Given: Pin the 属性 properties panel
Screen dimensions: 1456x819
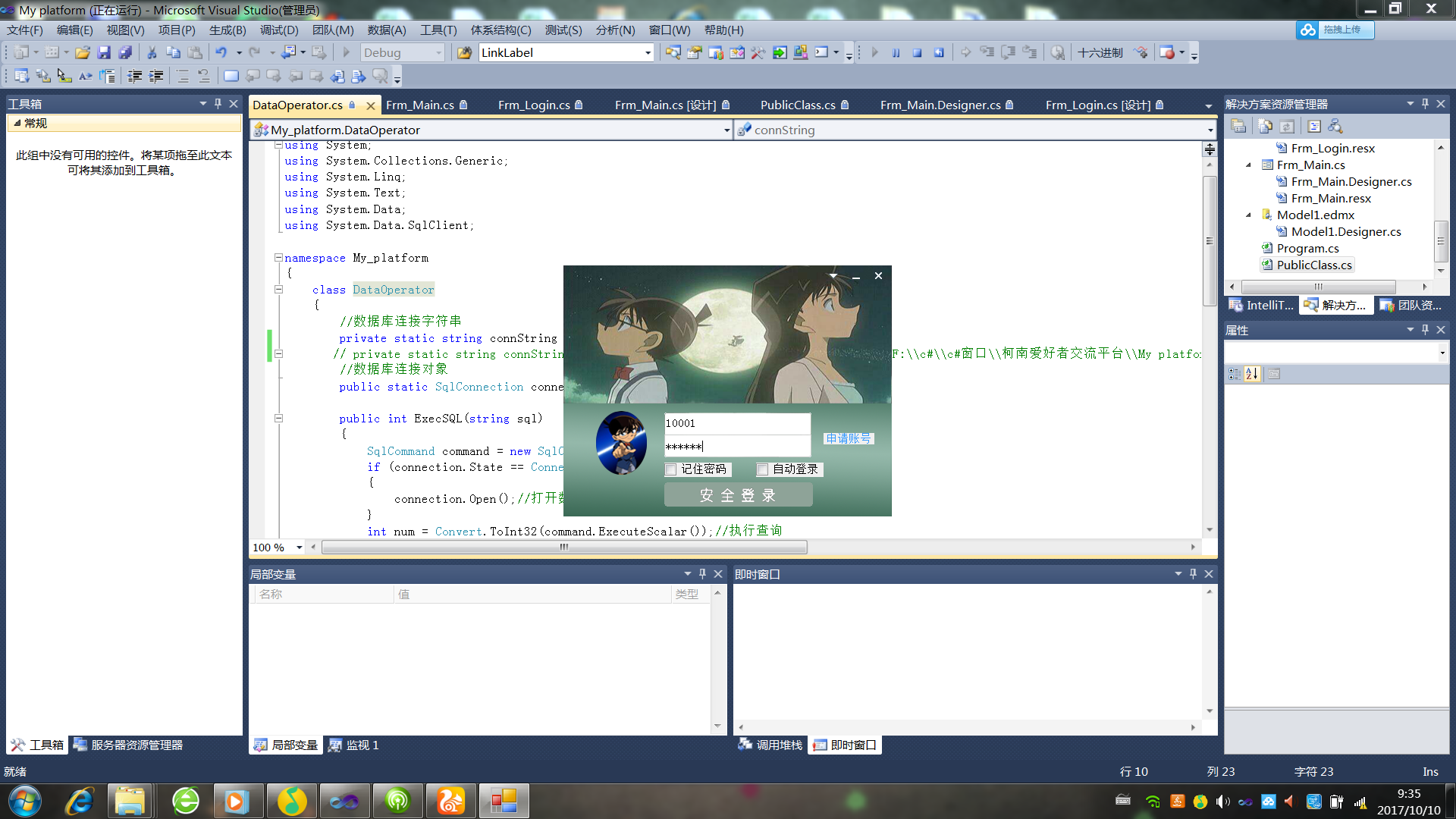Looking at the screenshot, I should 1425,330.
